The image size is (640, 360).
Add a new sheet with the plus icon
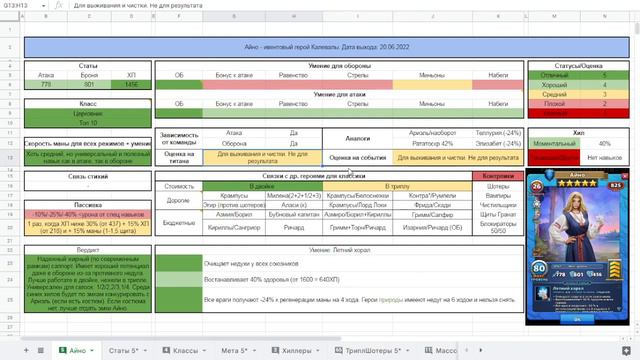point(26,350)
